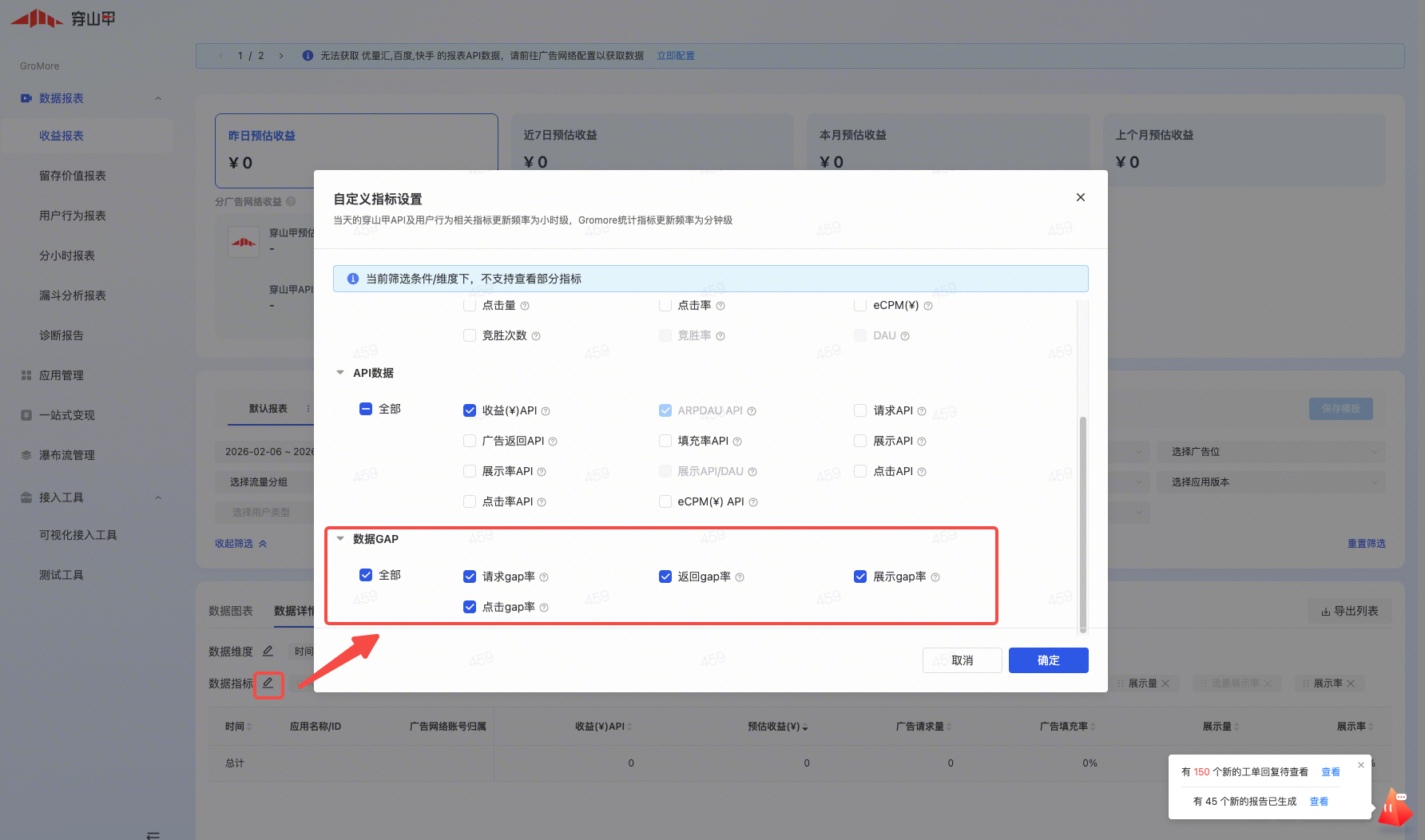1425x840 pixels.
Task: Uncheck the 点击gap率 checkbox
Action: click(x=470, y=607)
